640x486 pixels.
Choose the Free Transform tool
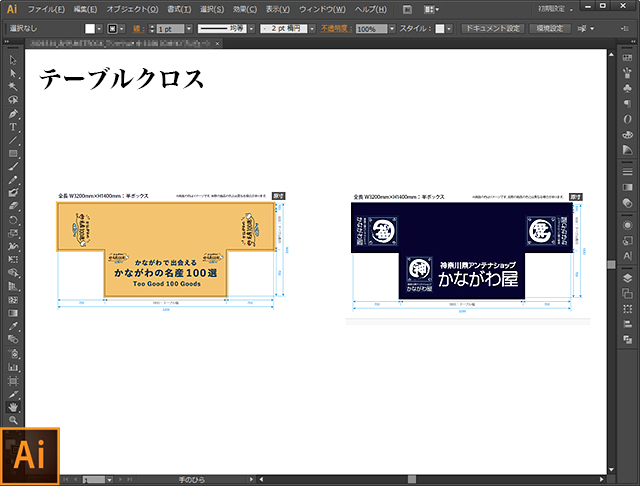pyautogui.click(x=13, y=260)
